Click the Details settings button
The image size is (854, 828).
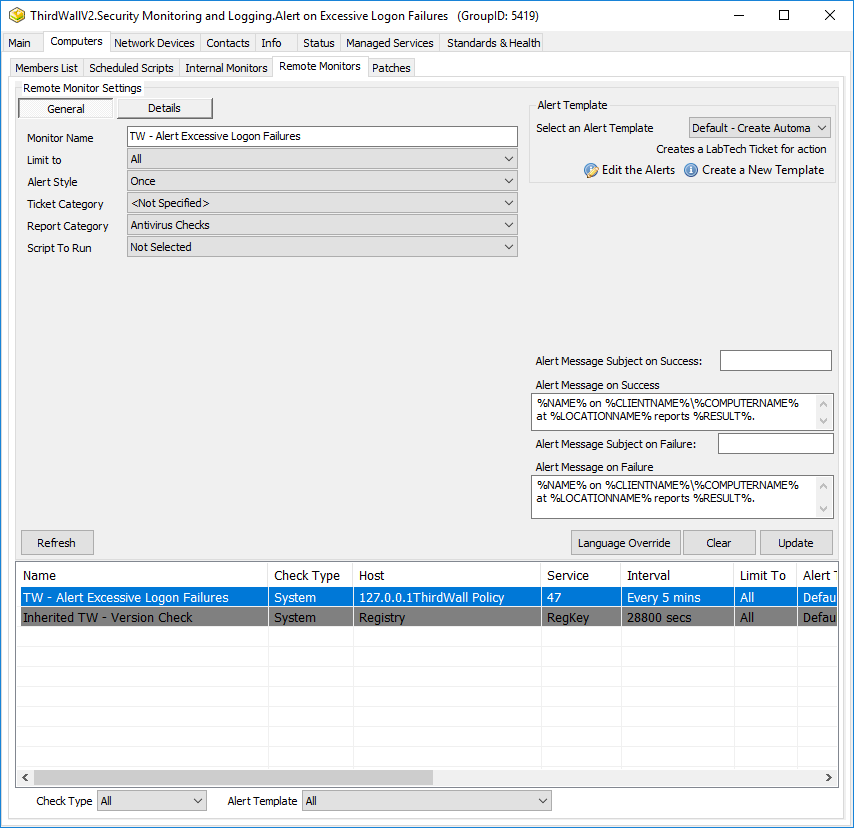click(x=164, y=108)
